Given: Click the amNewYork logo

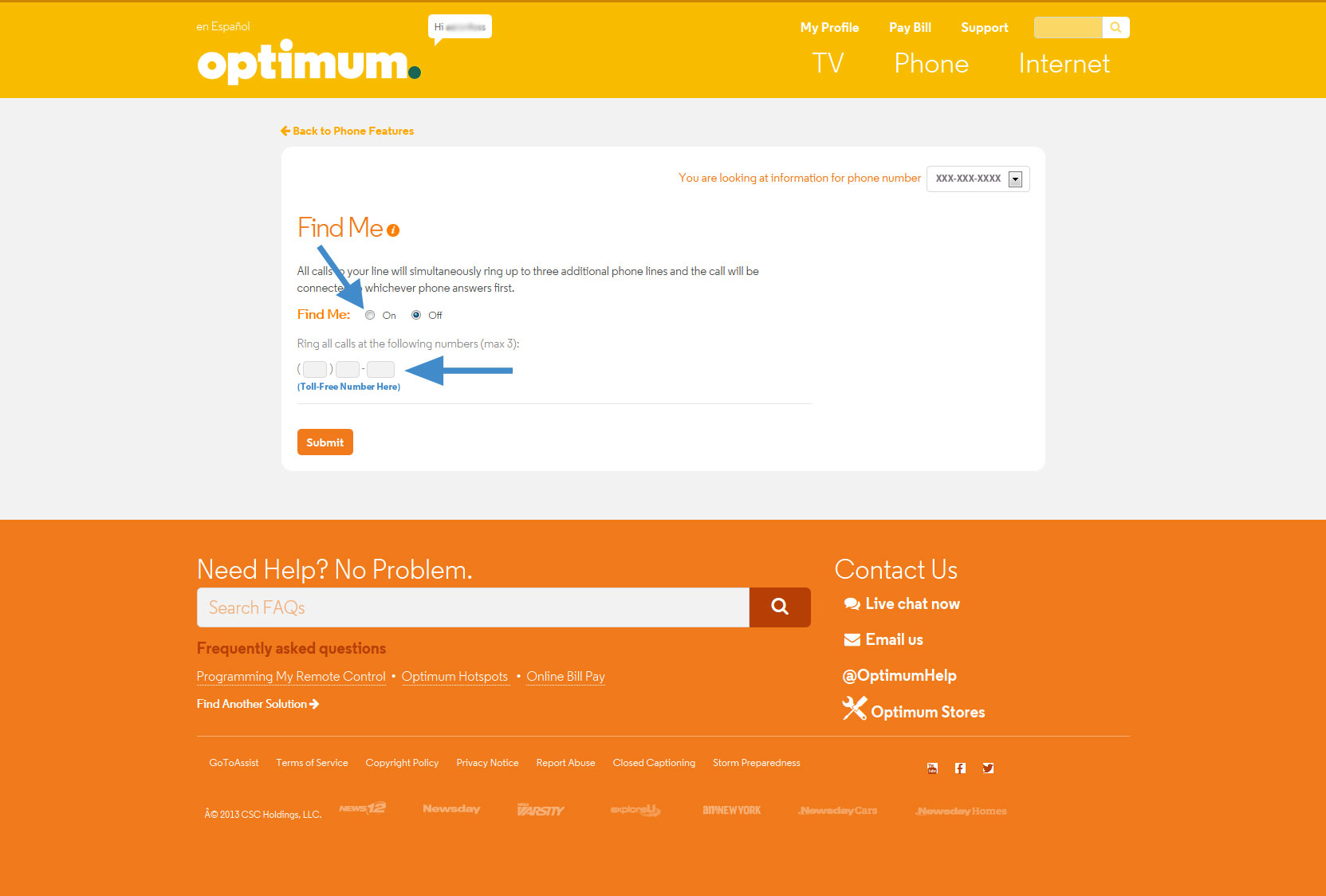Looking at the screenshot, I should tap(732, 810).
